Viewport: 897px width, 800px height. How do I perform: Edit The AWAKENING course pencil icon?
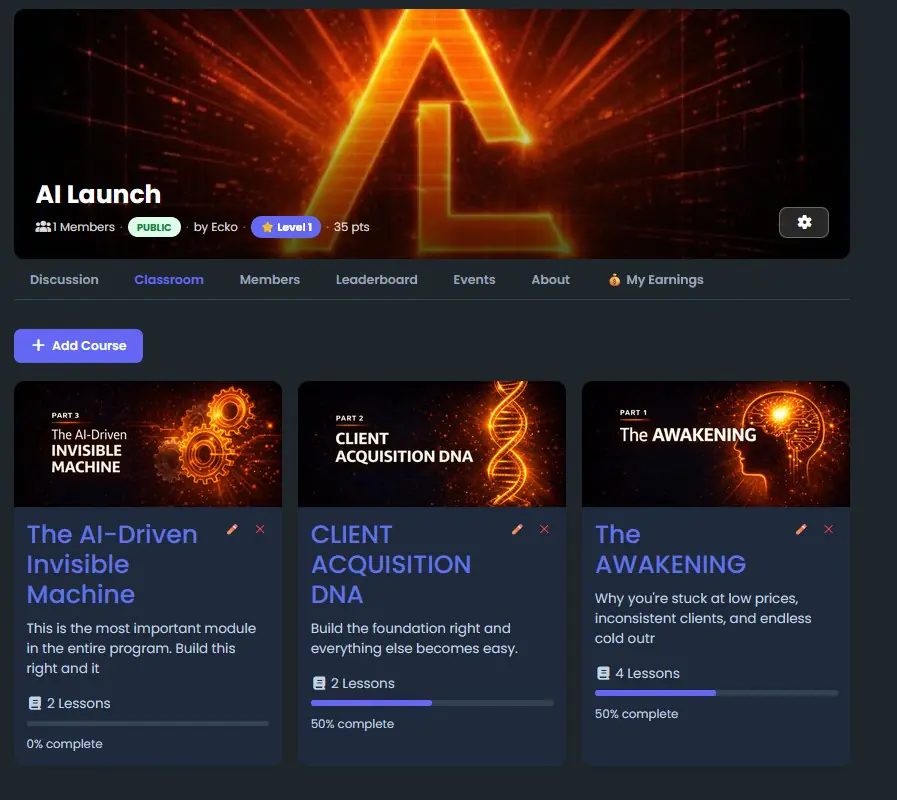click(x=801, y=529)
